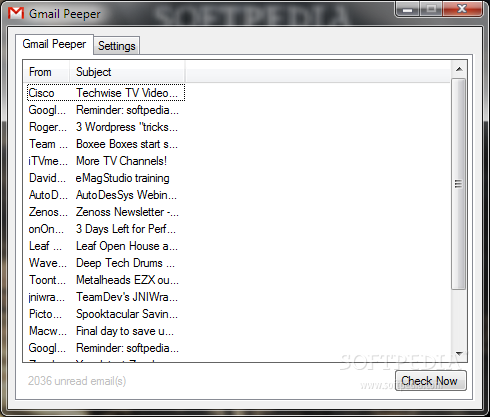
Task: Click the vertical scrollbar thumb
Action: pyautogui.click(x=459, y=184)
